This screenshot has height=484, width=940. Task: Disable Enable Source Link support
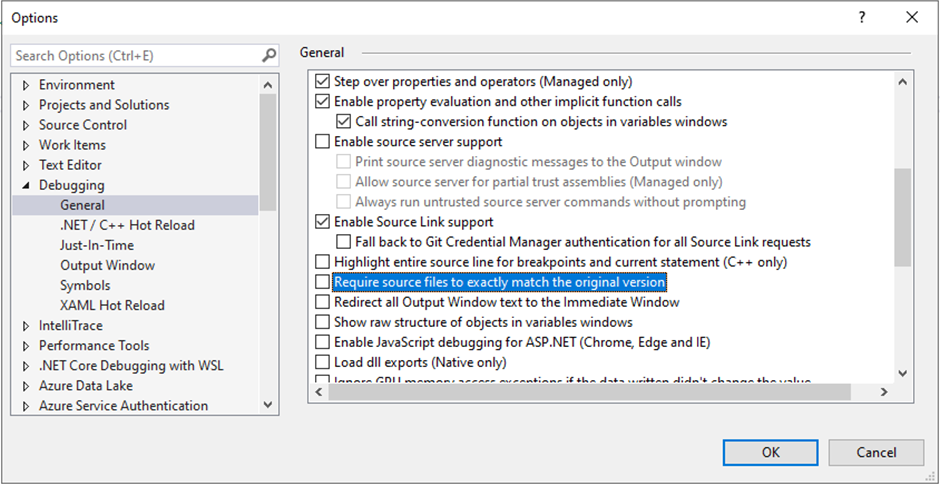(x=322, y=222)
